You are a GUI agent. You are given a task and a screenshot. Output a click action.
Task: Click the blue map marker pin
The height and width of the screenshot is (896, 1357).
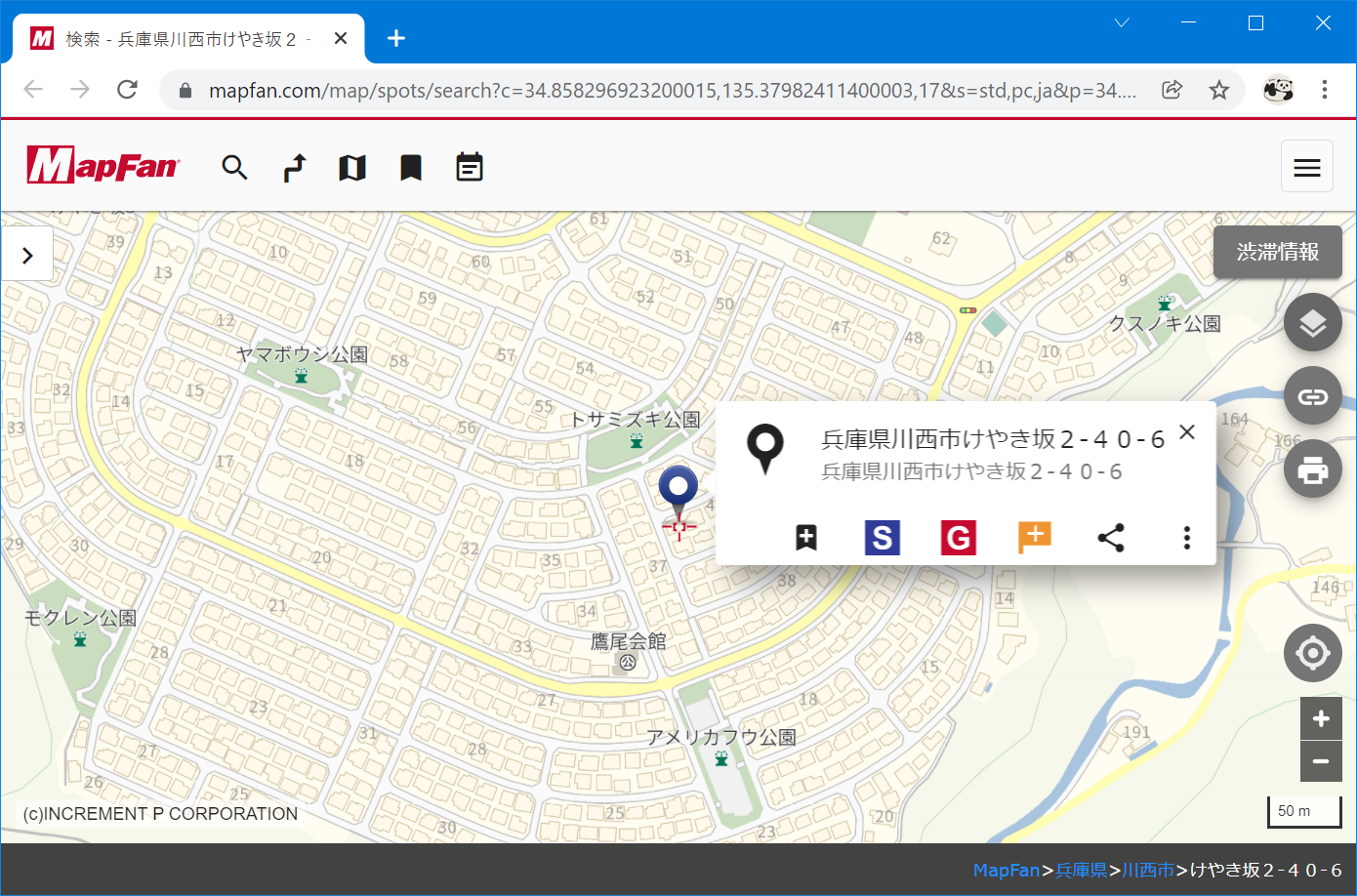pos(678,491)
